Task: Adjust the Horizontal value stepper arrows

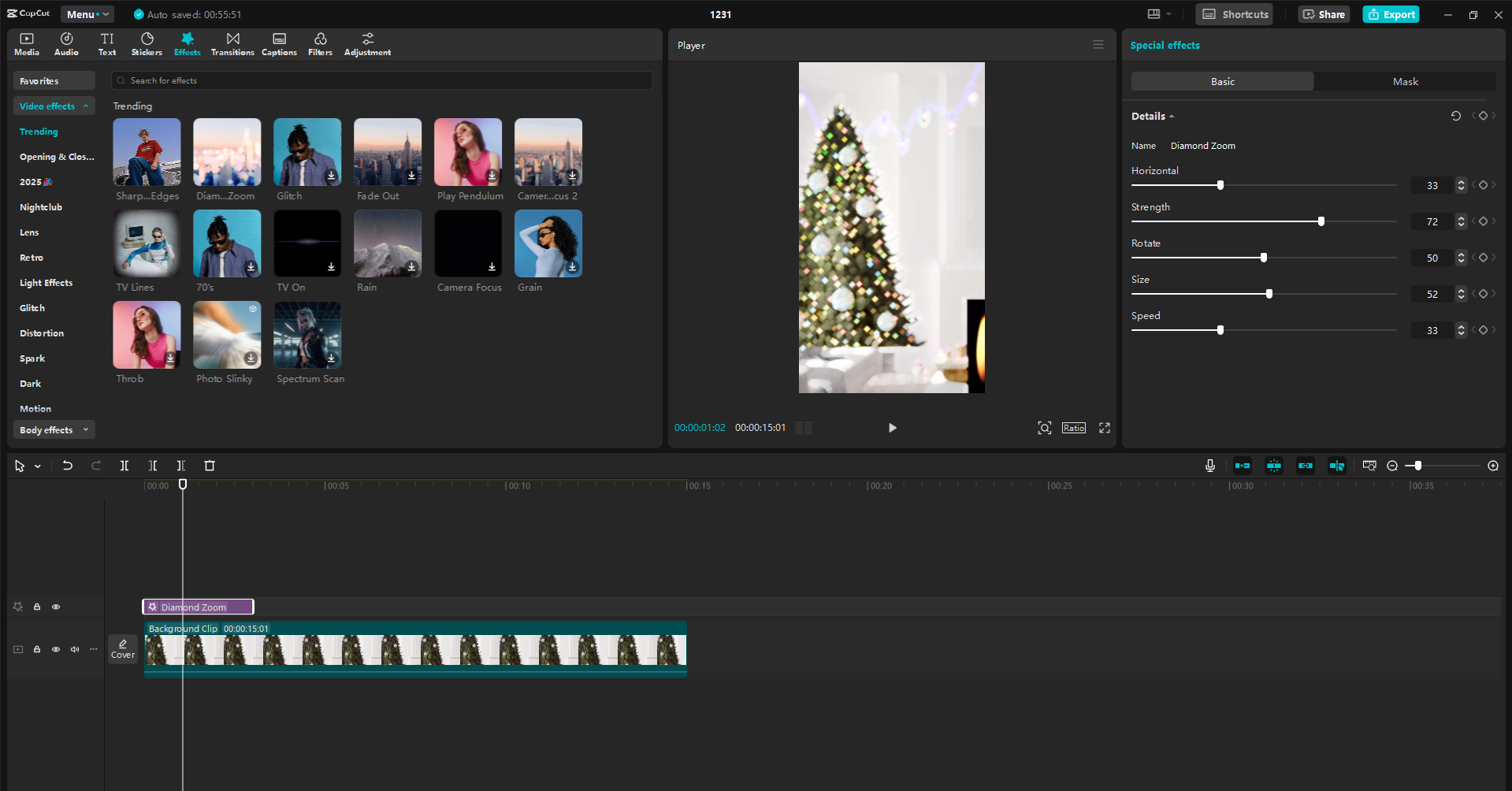Action: pyautogui.click(x=1462, y=185)
